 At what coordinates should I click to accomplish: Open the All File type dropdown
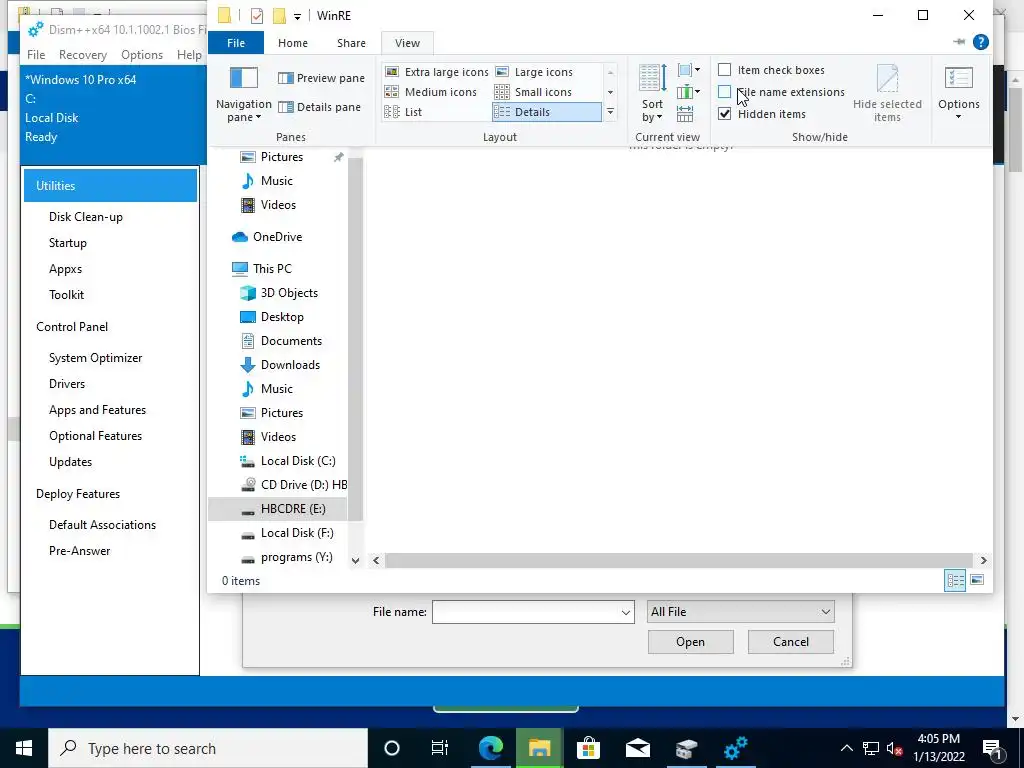[741, 612]
